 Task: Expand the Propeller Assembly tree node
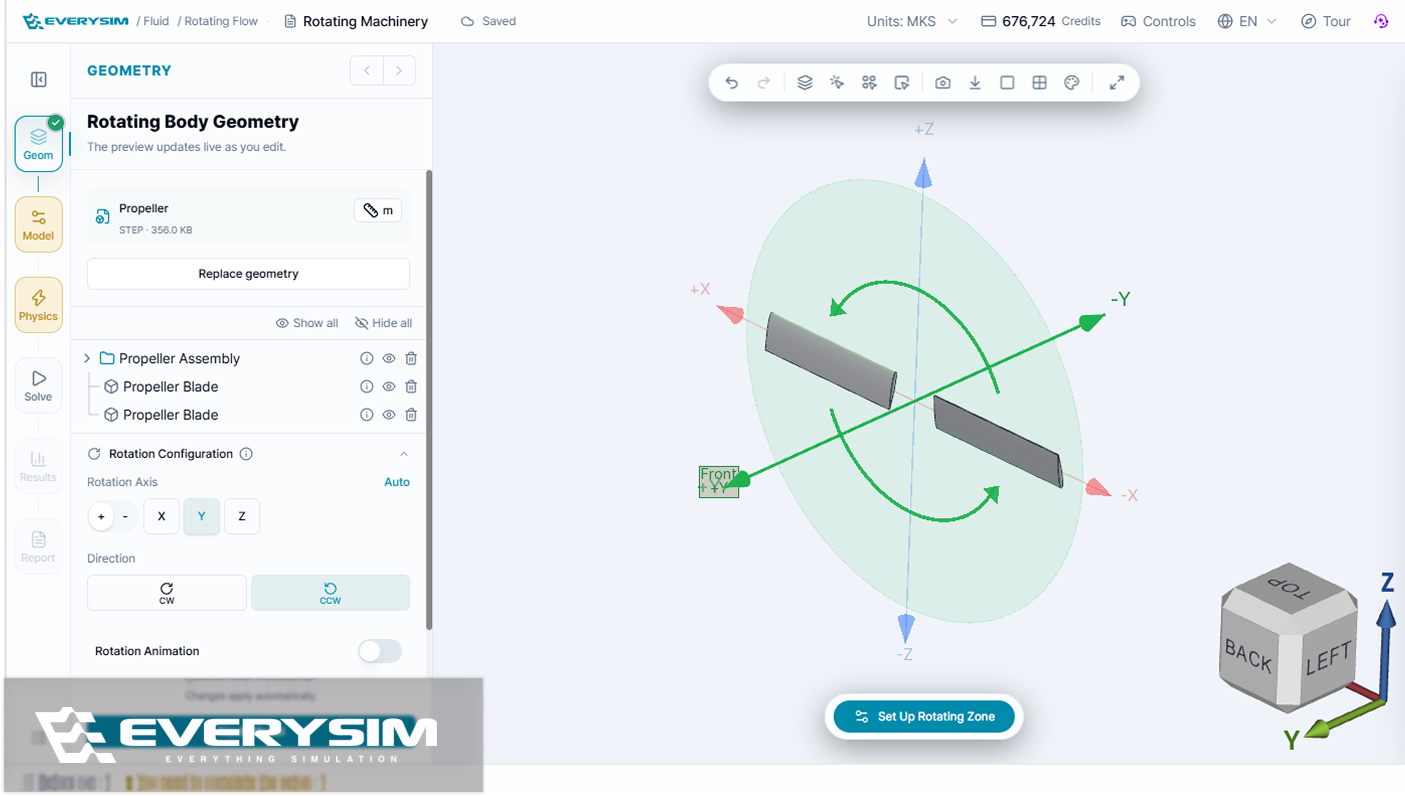pyautogui.click(x=87, y=358)
